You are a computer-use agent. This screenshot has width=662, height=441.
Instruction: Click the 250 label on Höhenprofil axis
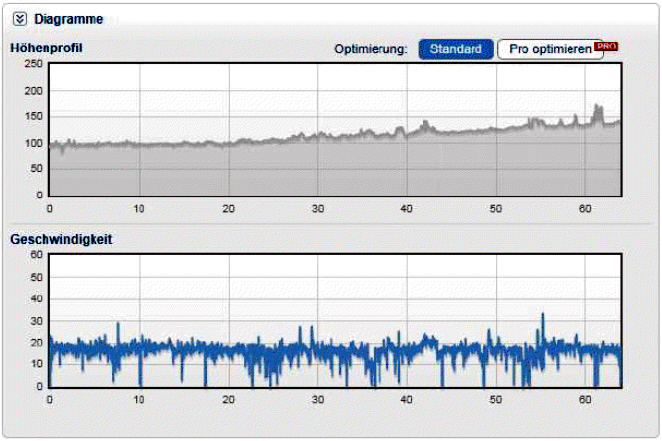34,64
